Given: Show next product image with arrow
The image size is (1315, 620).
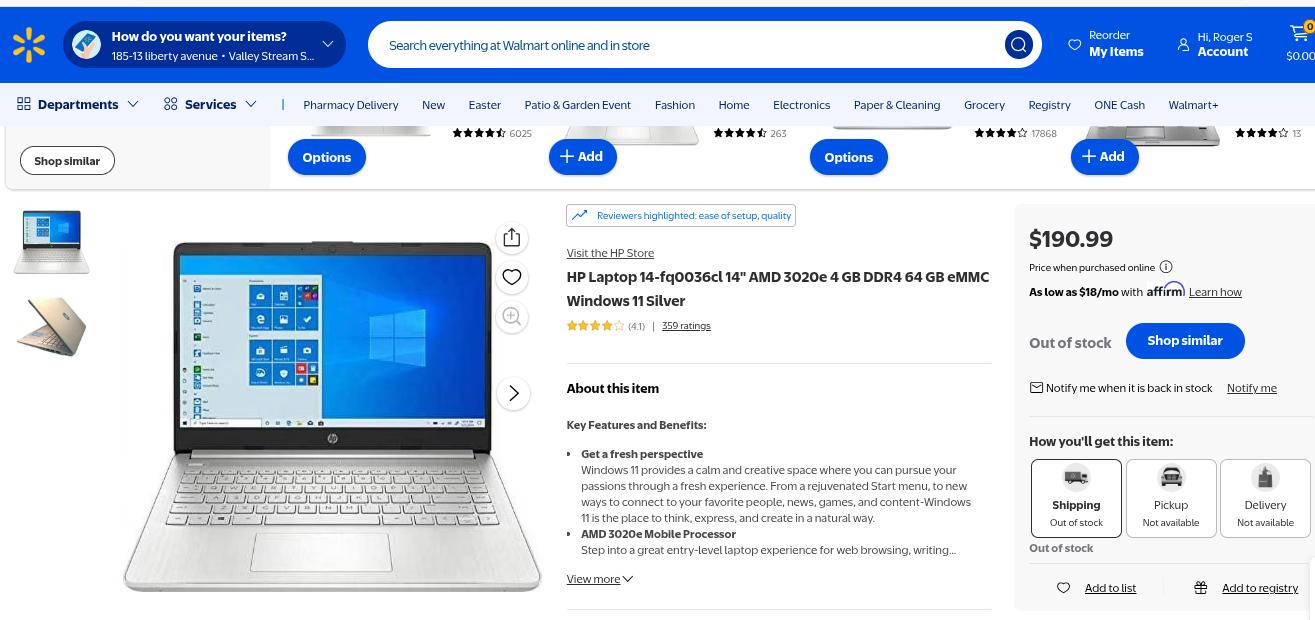Looking at the screenshot, I should pos(513,393).
